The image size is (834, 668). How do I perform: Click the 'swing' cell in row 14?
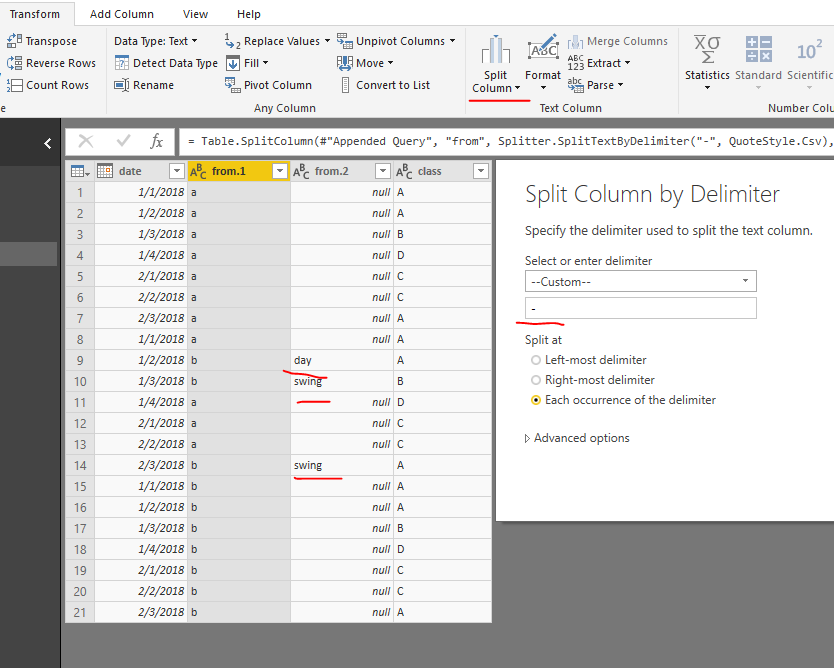pos(341,465)
